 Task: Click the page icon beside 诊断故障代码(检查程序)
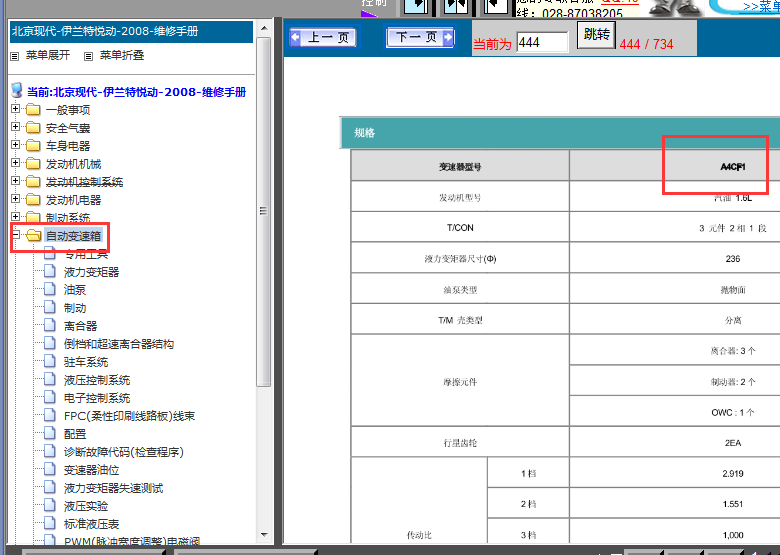(x=50, y=451)
